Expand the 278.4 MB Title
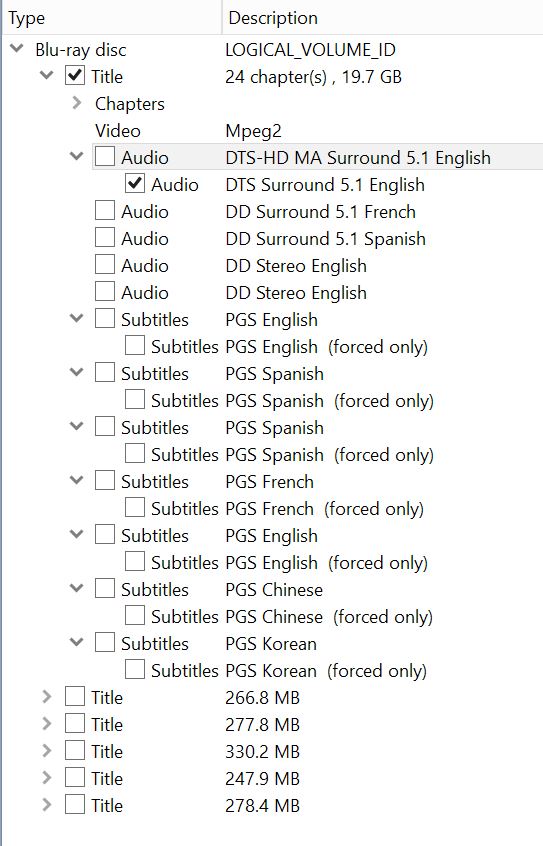 tap(47, 804)
